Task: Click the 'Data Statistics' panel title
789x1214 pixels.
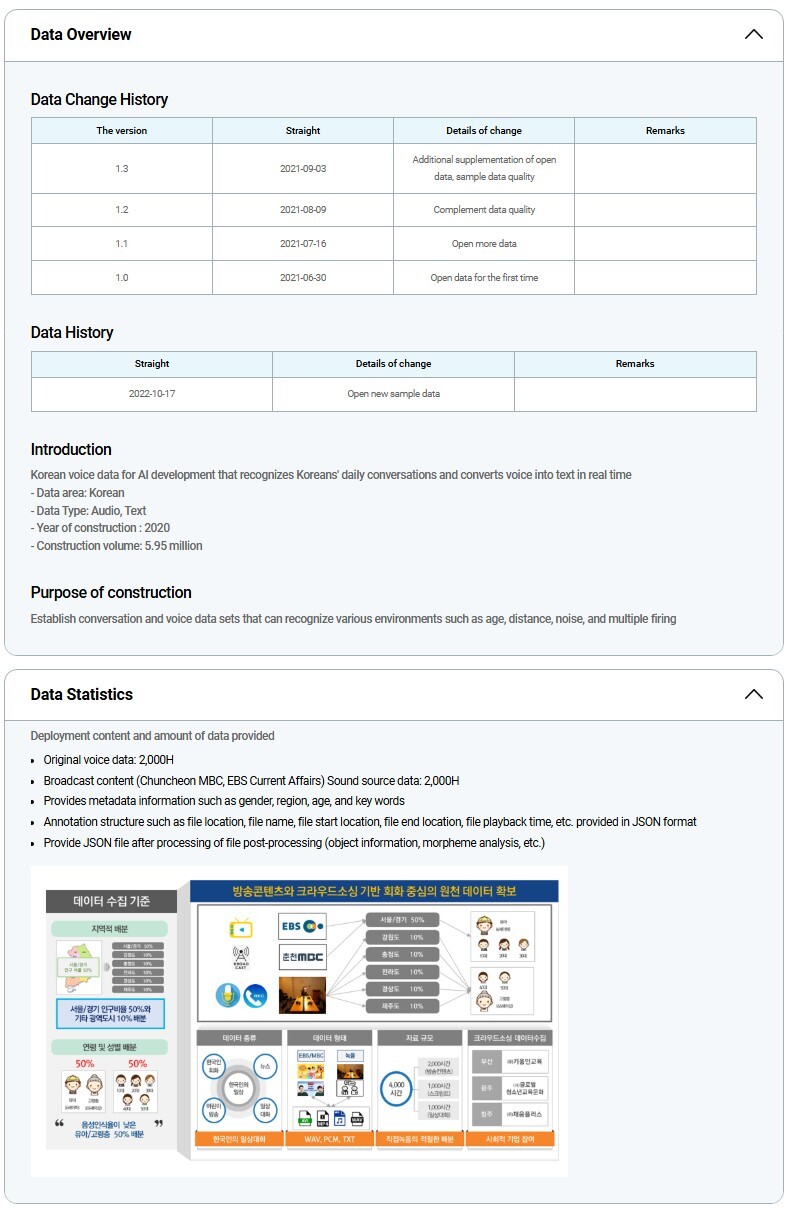Action: (x=82, y=694)
